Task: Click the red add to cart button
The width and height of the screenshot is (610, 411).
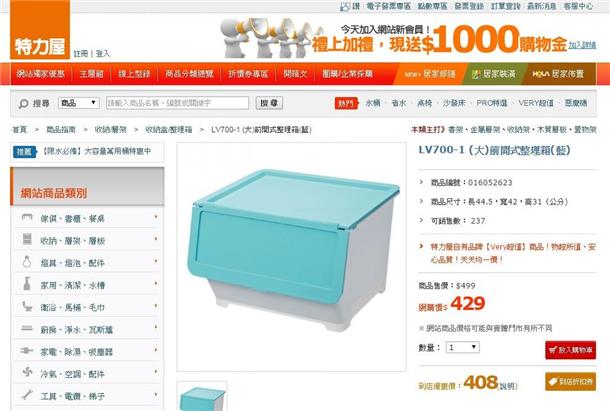Action: (x=570, y=350)
